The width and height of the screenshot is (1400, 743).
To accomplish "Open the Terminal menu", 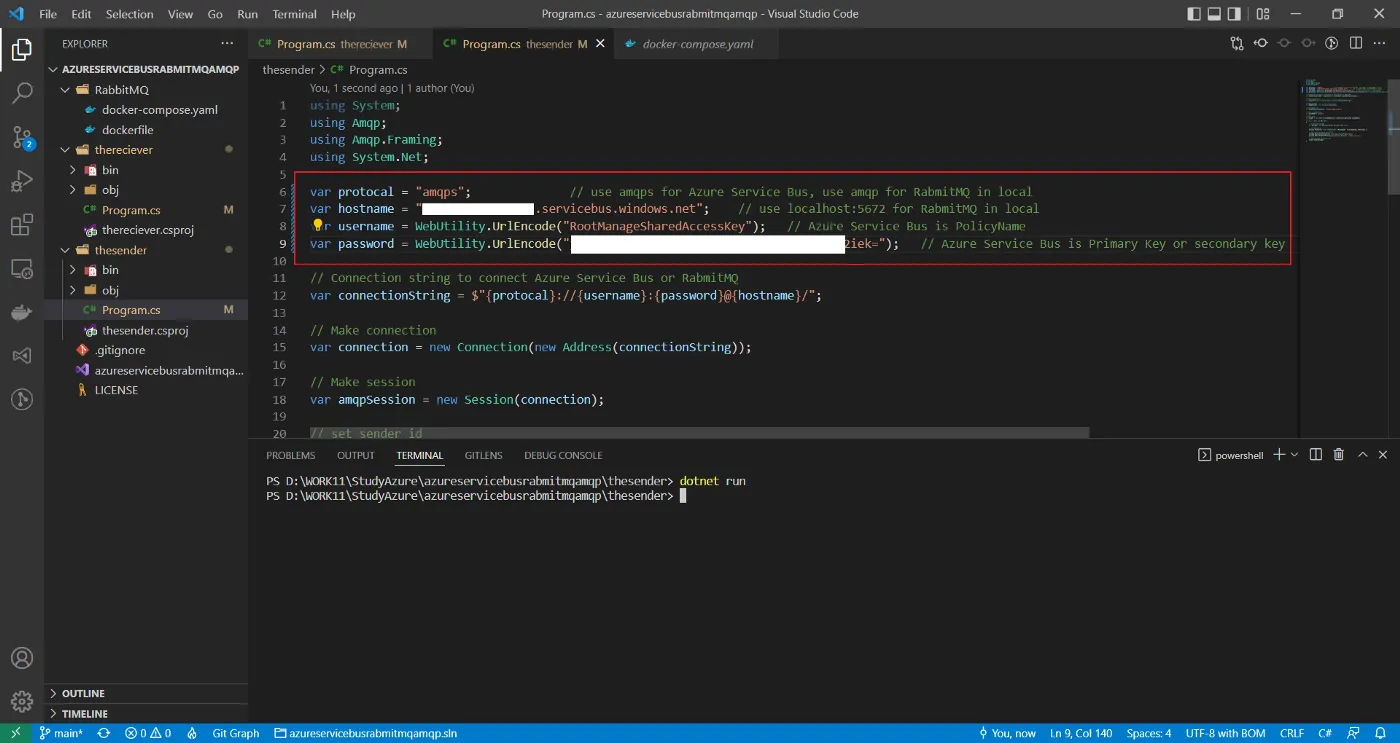I will (x=294, y=14).
